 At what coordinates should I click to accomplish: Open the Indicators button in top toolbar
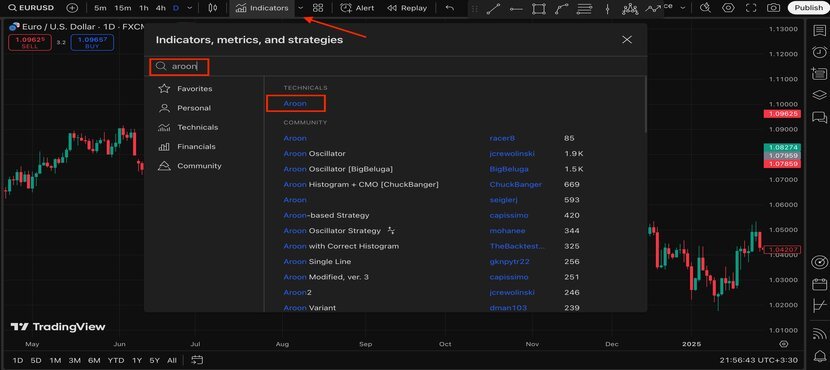[x=262, y=8]
